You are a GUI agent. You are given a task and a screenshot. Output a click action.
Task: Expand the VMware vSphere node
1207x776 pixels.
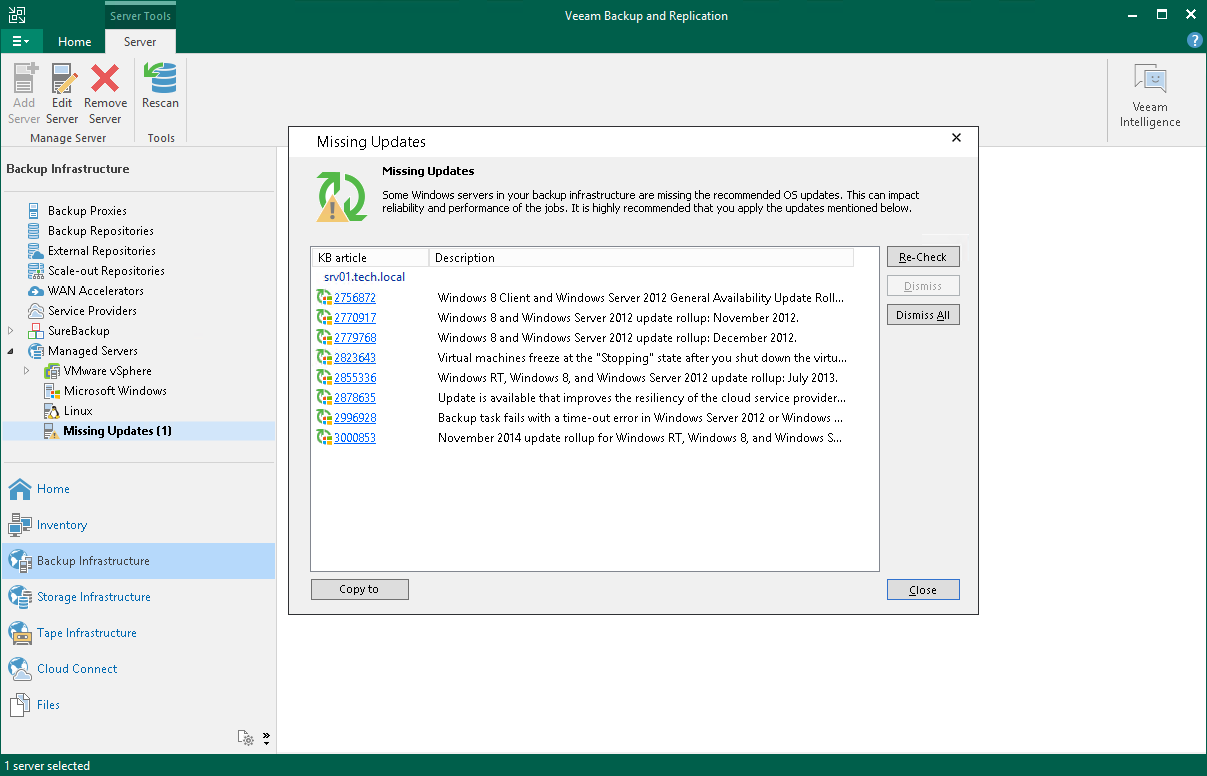(27, 371)
